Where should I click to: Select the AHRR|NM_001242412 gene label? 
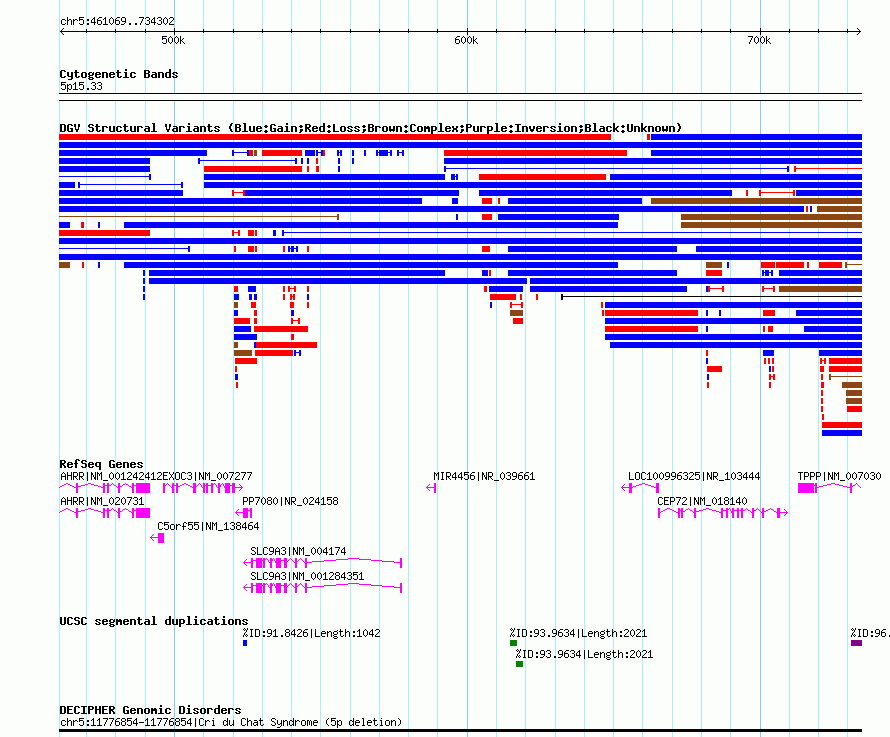point(111,476)
